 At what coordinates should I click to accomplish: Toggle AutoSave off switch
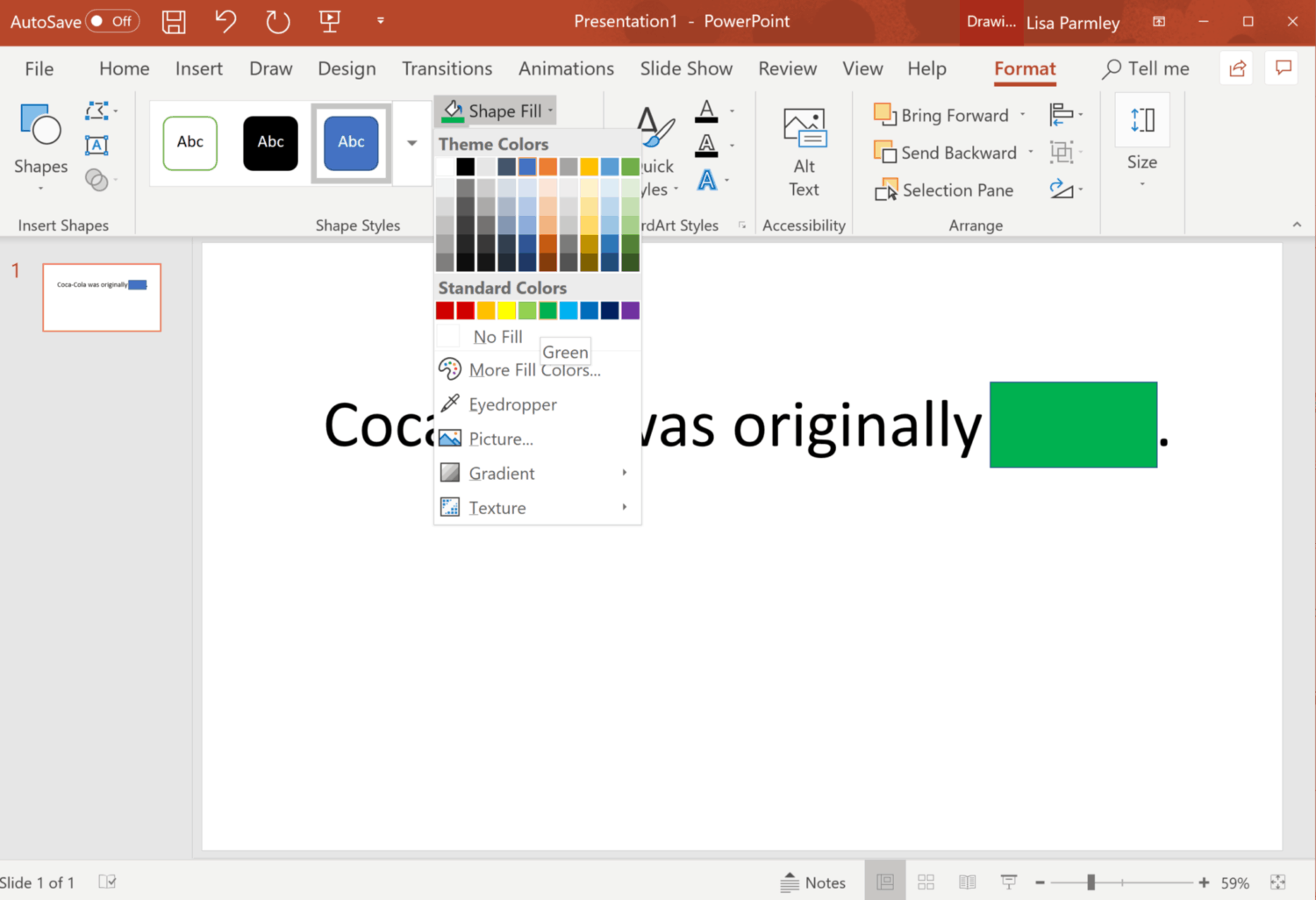coord(112,21)
